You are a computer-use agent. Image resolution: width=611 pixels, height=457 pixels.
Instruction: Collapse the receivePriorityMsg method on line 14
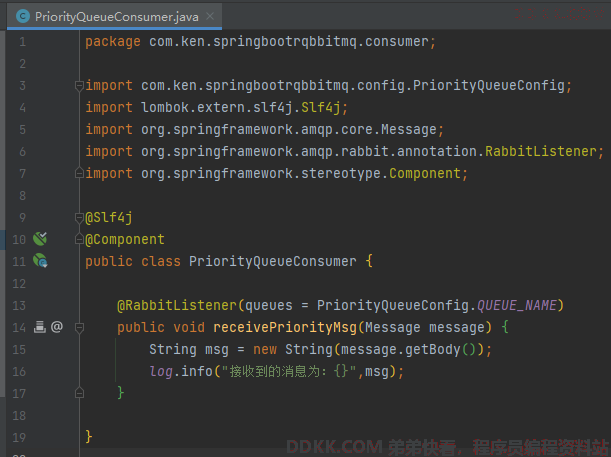pos(79,327)
